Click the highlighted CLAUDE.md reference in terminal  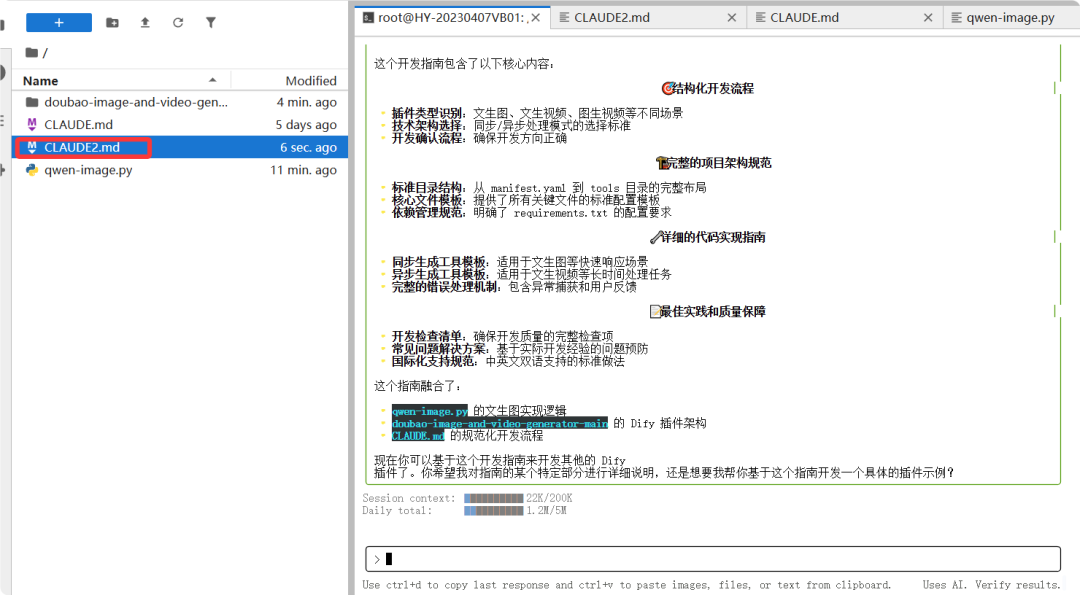[418, 436]
